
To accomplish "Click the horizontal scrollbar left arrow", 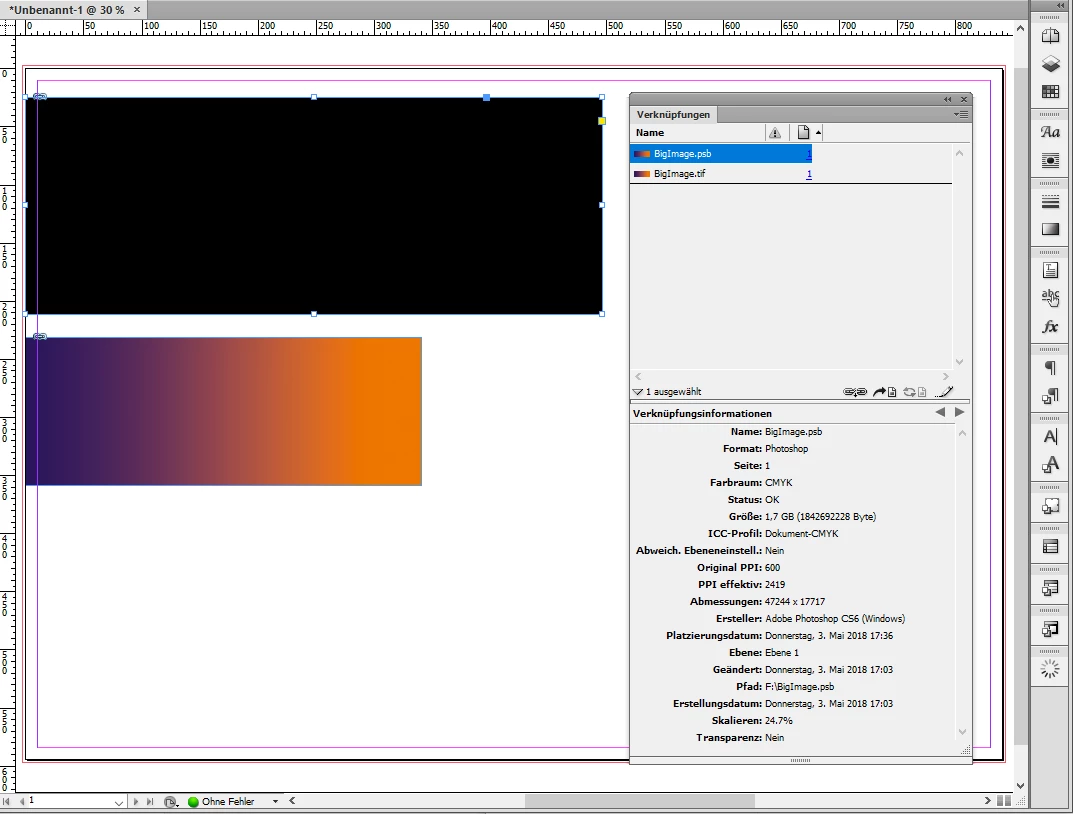I will click(x=292, y=800).
